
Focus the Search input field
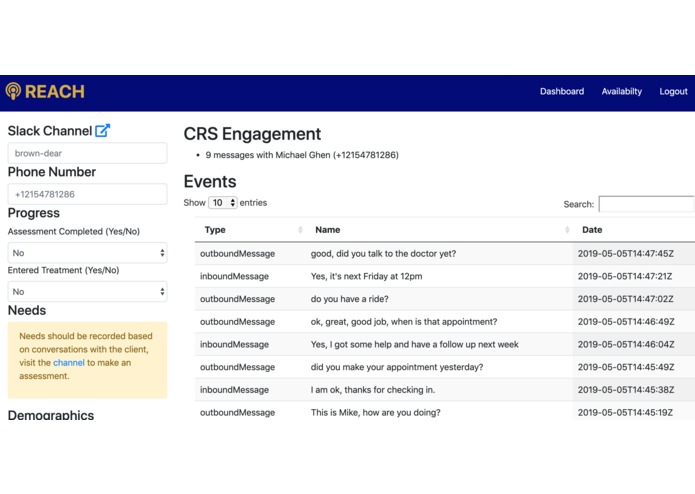tap(646, 204)
